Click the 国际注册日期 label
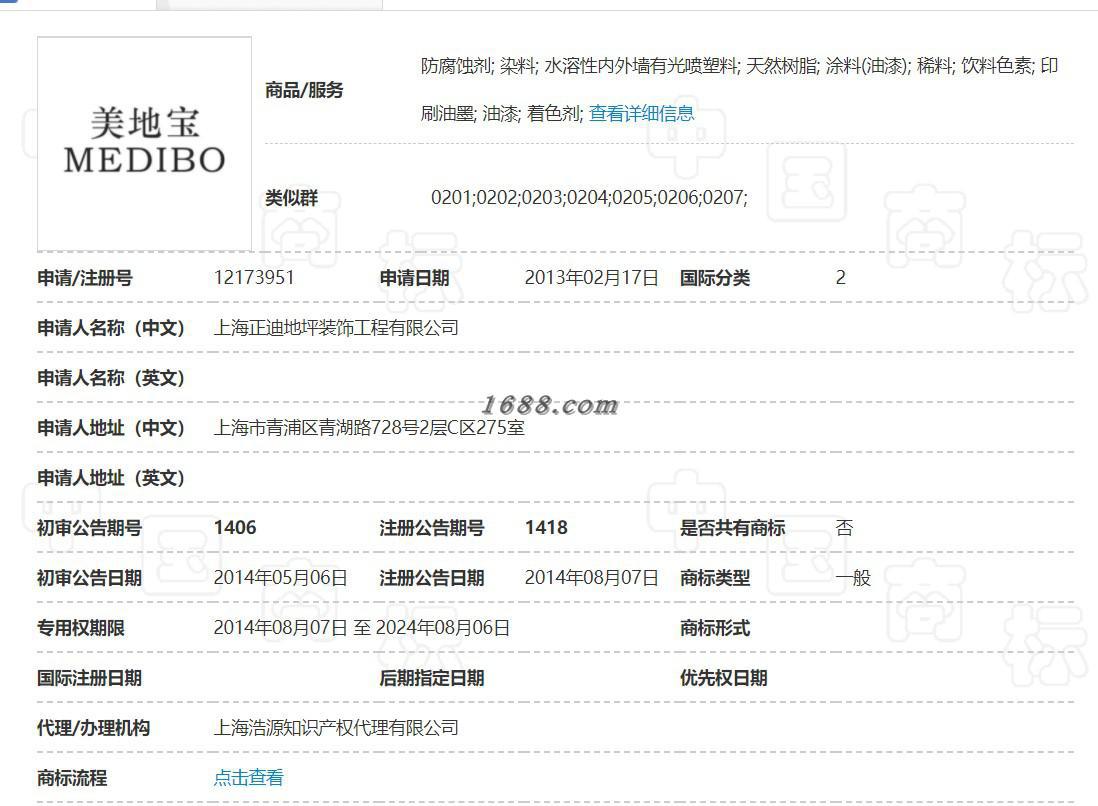 pyautogui.click(x=90, y=678)
